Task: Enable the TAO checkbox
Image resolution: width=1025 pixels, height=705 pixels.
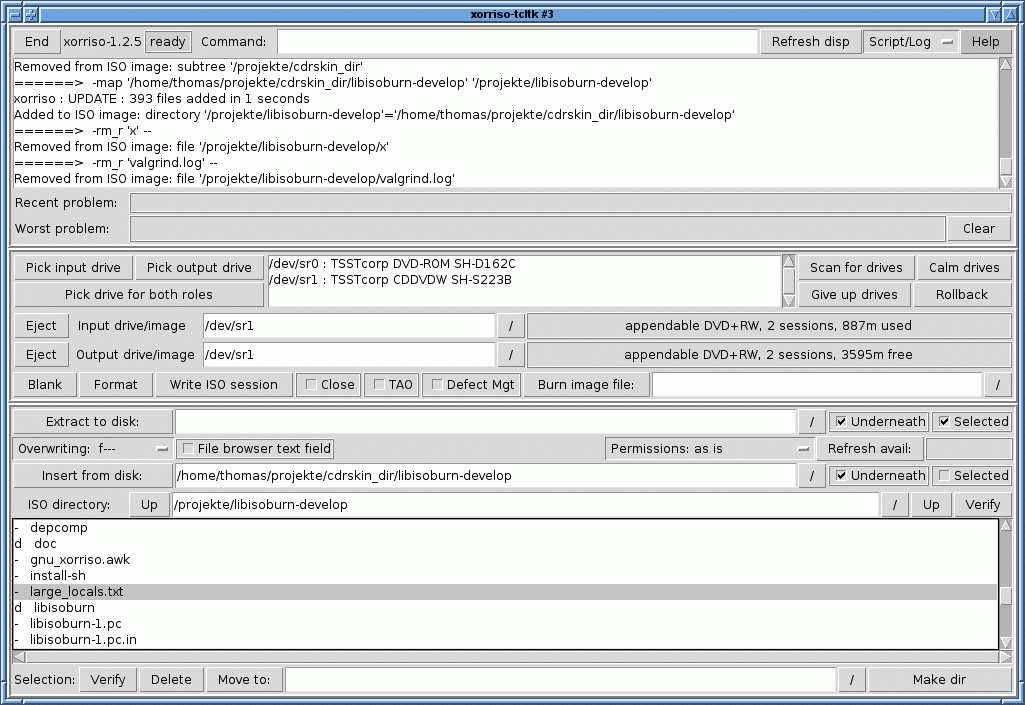Action: [x=393, y=385]
